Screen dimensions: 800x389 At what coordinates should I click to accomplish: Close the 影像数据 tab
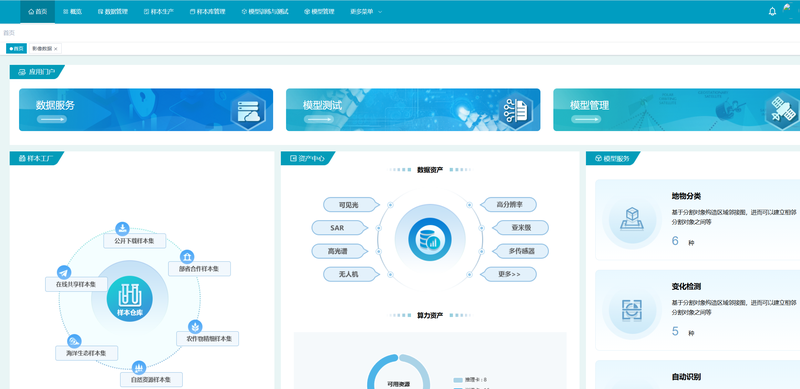[56, 49]
